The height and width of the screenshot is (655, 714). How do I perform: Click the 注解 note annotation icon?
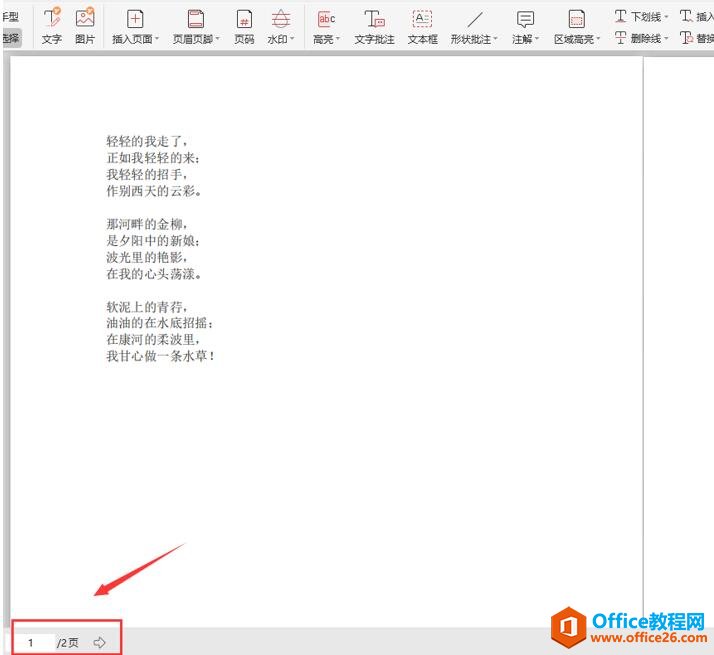[x=525, y=19]
